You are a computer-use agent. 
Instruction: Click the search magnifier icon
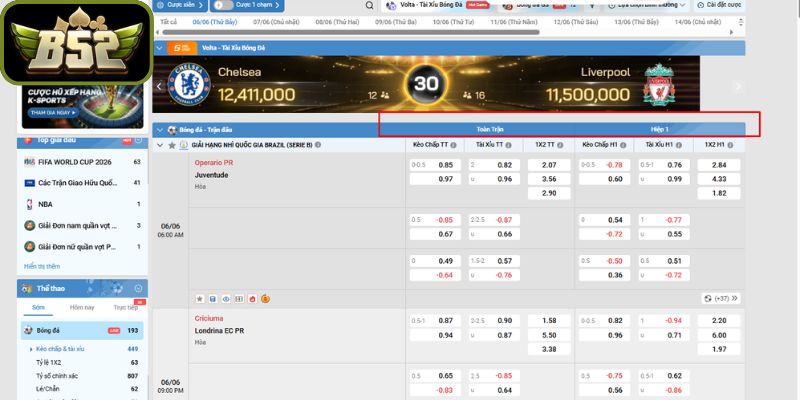[369, 5]
